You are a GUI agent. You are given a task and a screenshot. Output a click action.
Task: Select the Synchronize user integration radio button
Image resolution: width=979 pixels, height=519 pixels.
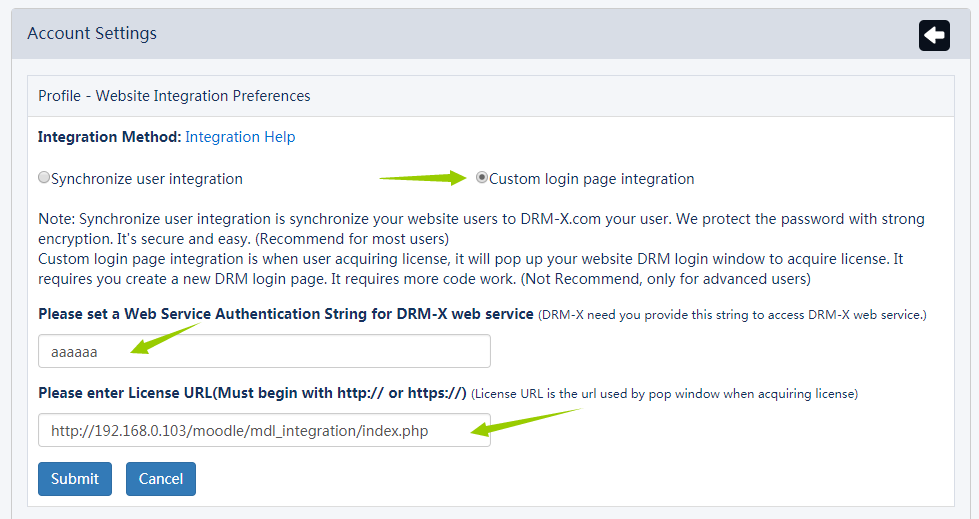[x=44, y=178]
